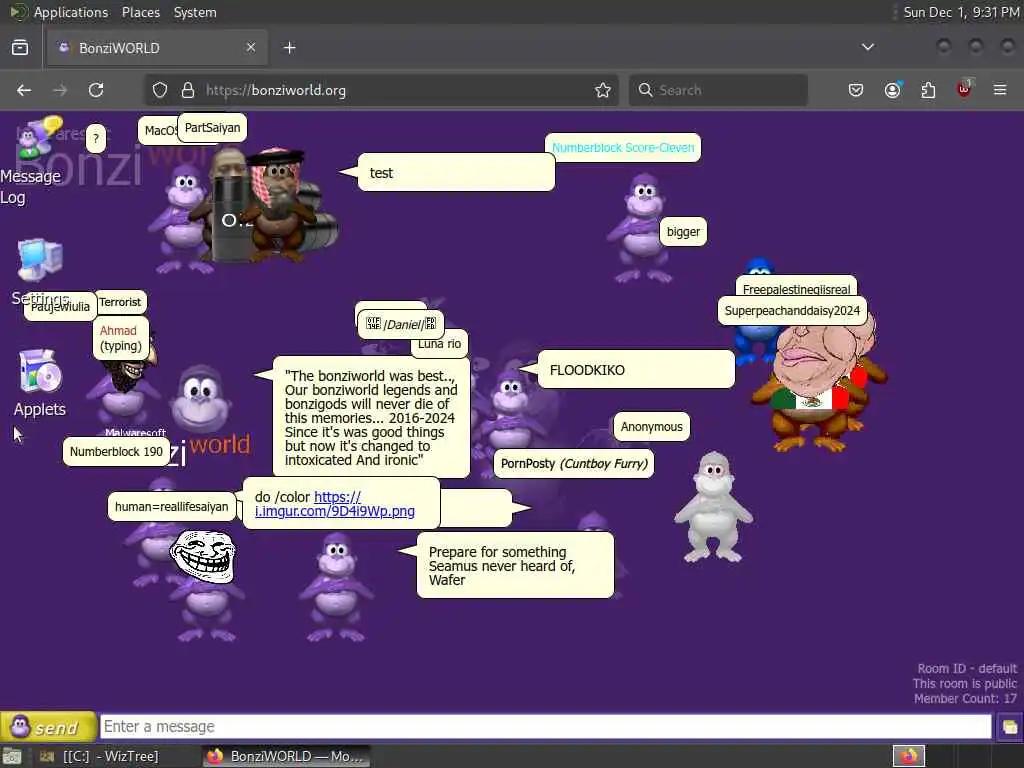1024x768 pixels.
Task: Bookmark this page with the star
Action: click(603, 90)
